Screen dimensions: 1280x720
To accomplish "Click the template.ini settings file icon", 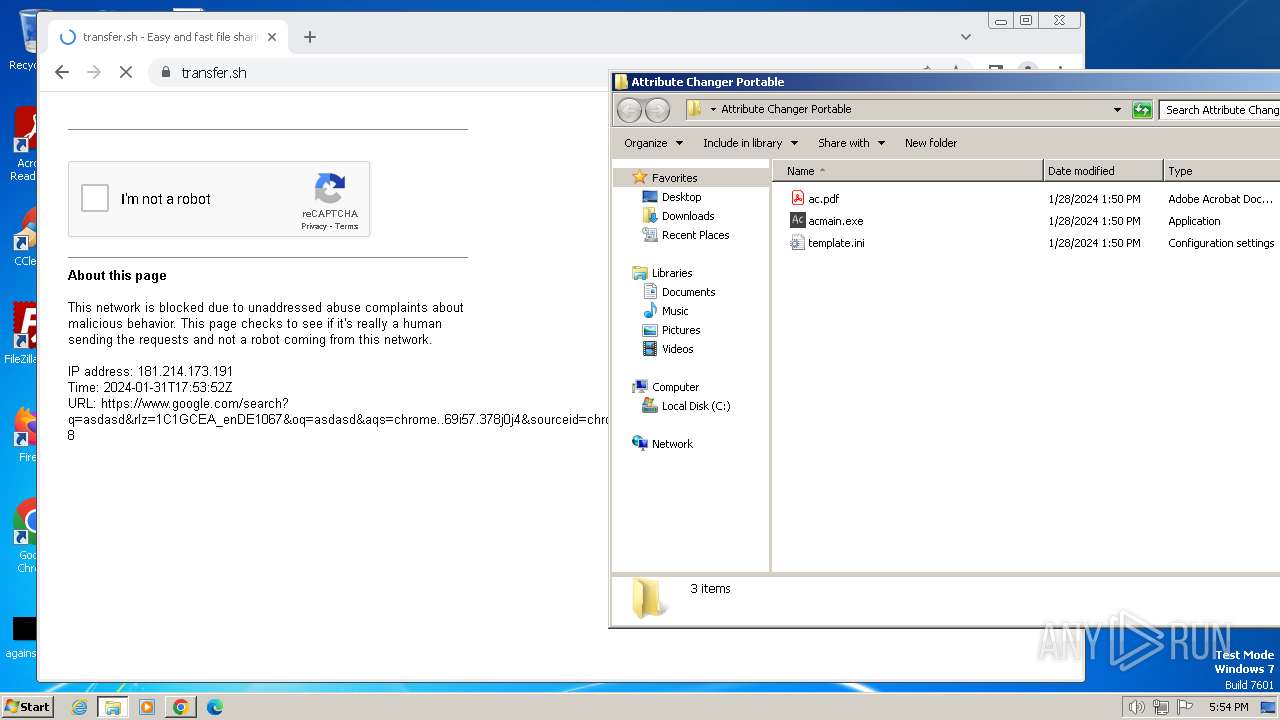I will 797,242.
